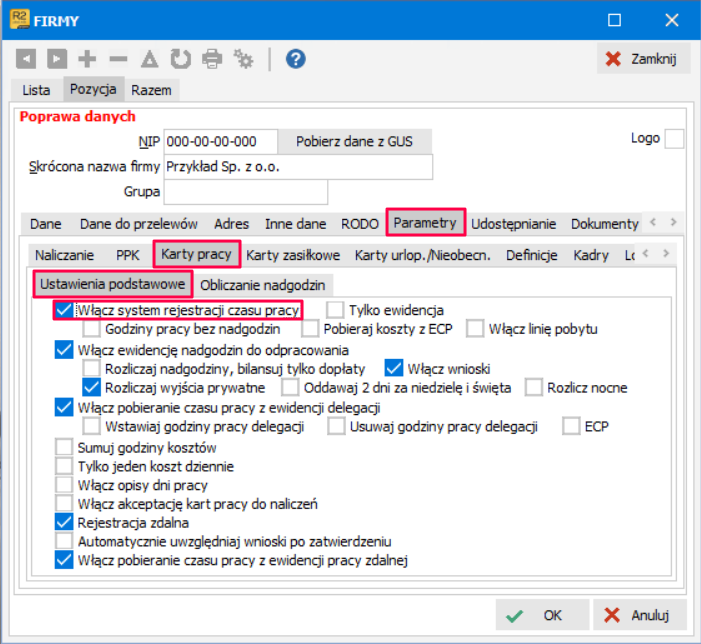The height and width of the screenshot is (644, 701).
Task: Open the Inne dane tab
Action: coord(296,224)
